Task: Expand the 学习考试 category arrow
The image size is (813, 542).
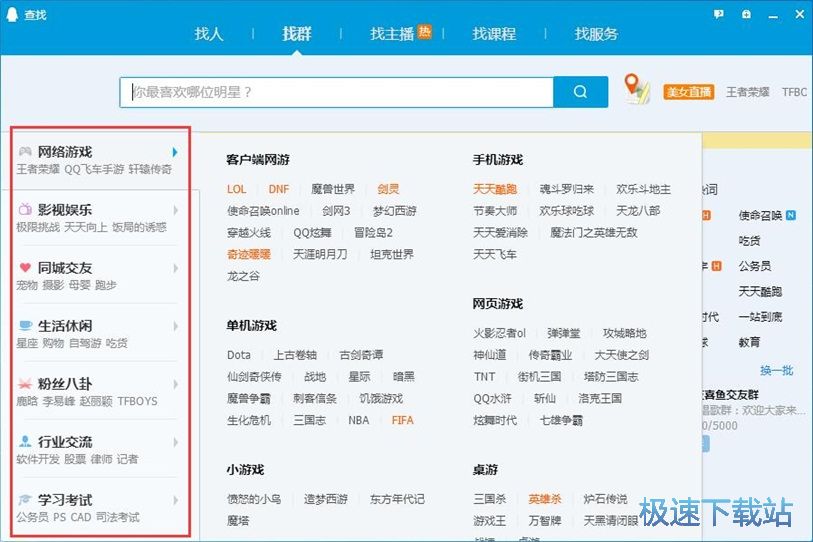Action: 175,501
